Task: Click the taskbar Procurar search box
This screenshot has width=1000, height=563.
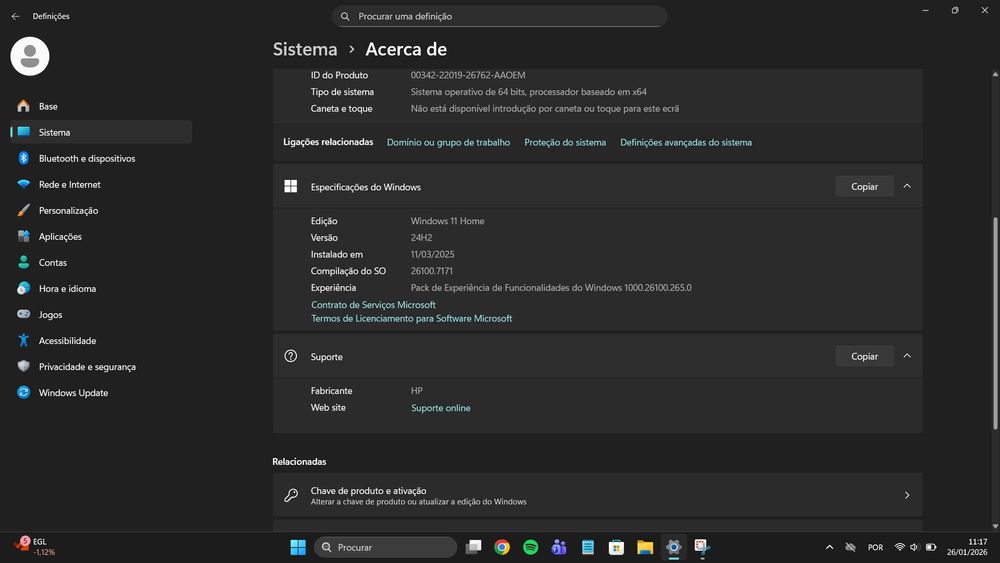Action: pyautogui.click(x=385, y=547)
